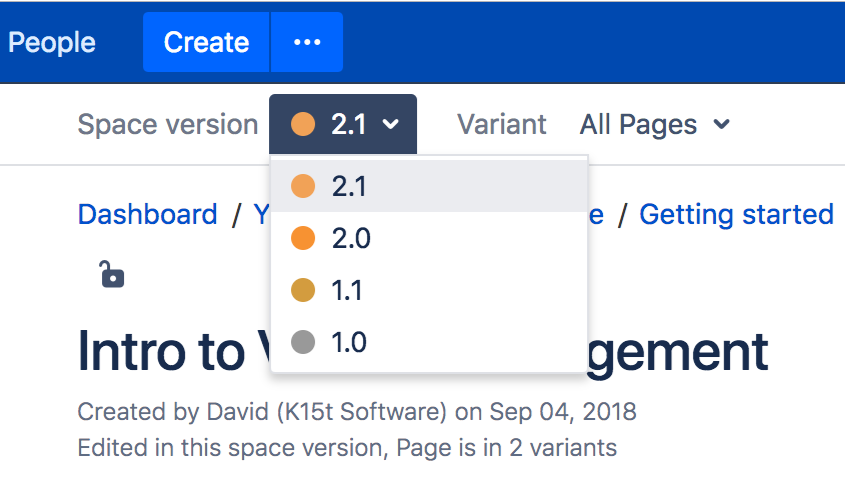Click the unlocked padlock restrictions icon

pyautogui.click(x=112, y=273)
